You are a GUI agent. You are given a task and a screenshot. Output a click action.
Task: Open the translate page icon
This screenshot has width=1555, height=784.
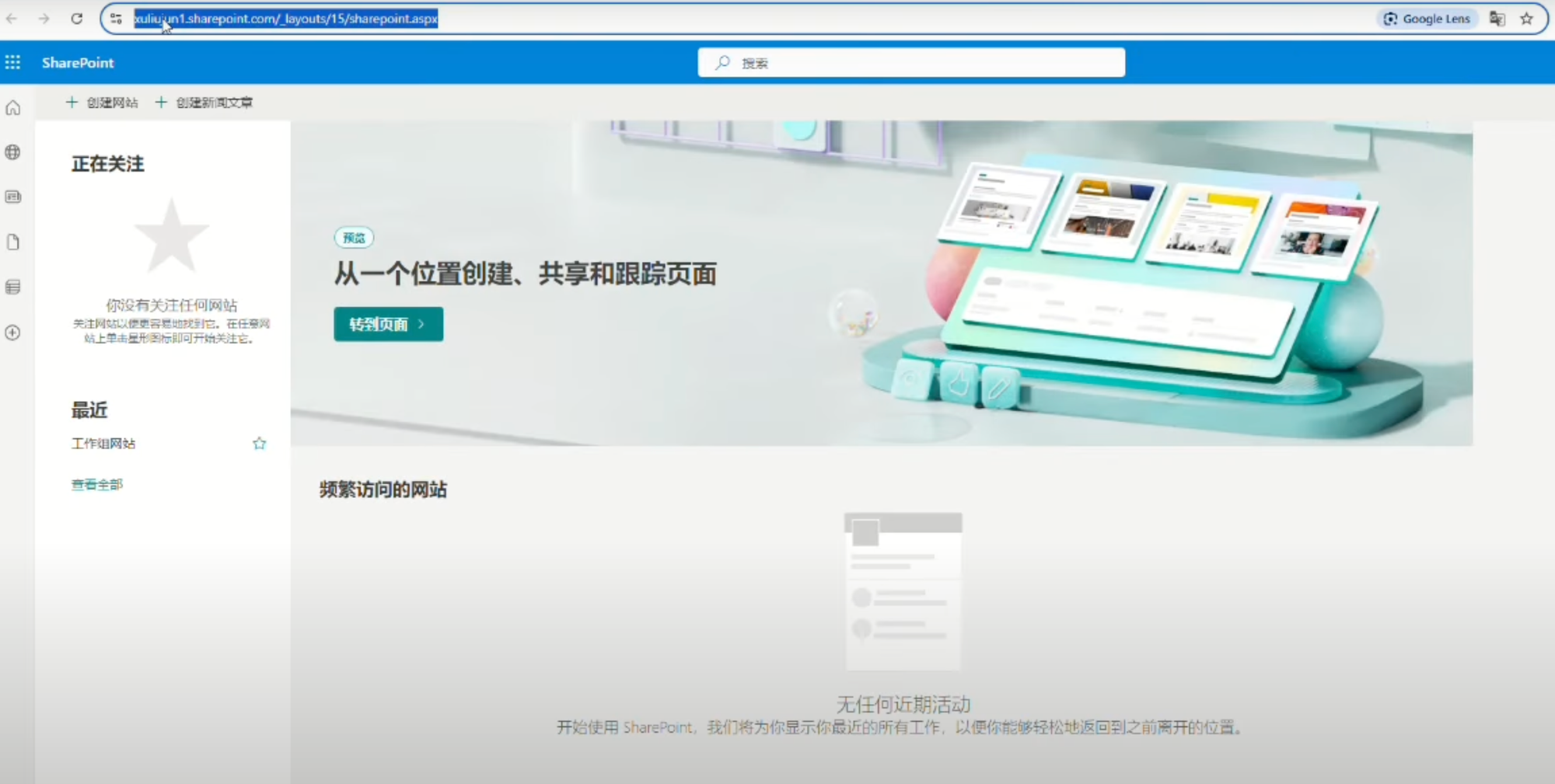pos(1497,19)
